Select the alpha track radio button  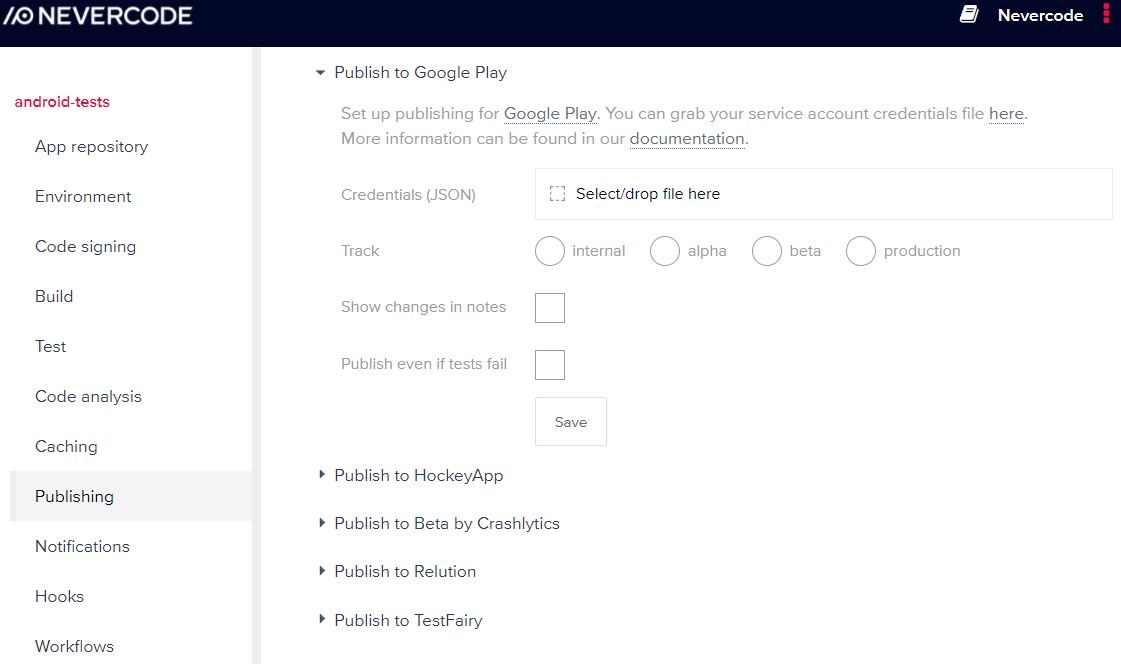(665, 251)
